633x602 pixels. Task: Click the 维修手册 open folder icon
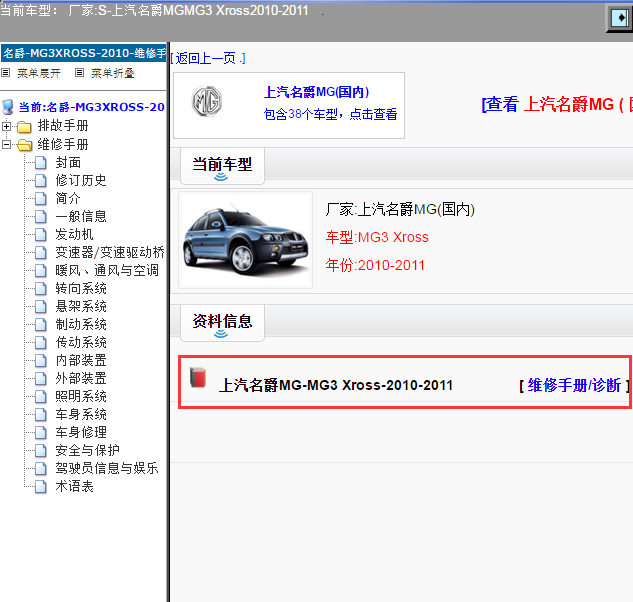pos(25,145)
